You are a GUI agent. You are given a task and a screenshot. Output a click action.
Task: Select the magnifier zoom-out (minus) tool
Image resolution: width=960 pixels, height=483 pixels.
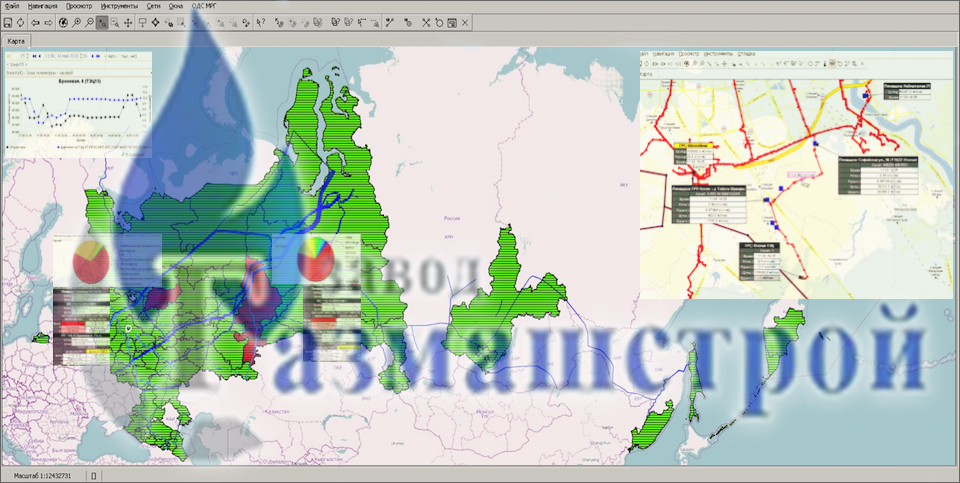[x=89, y=23]
